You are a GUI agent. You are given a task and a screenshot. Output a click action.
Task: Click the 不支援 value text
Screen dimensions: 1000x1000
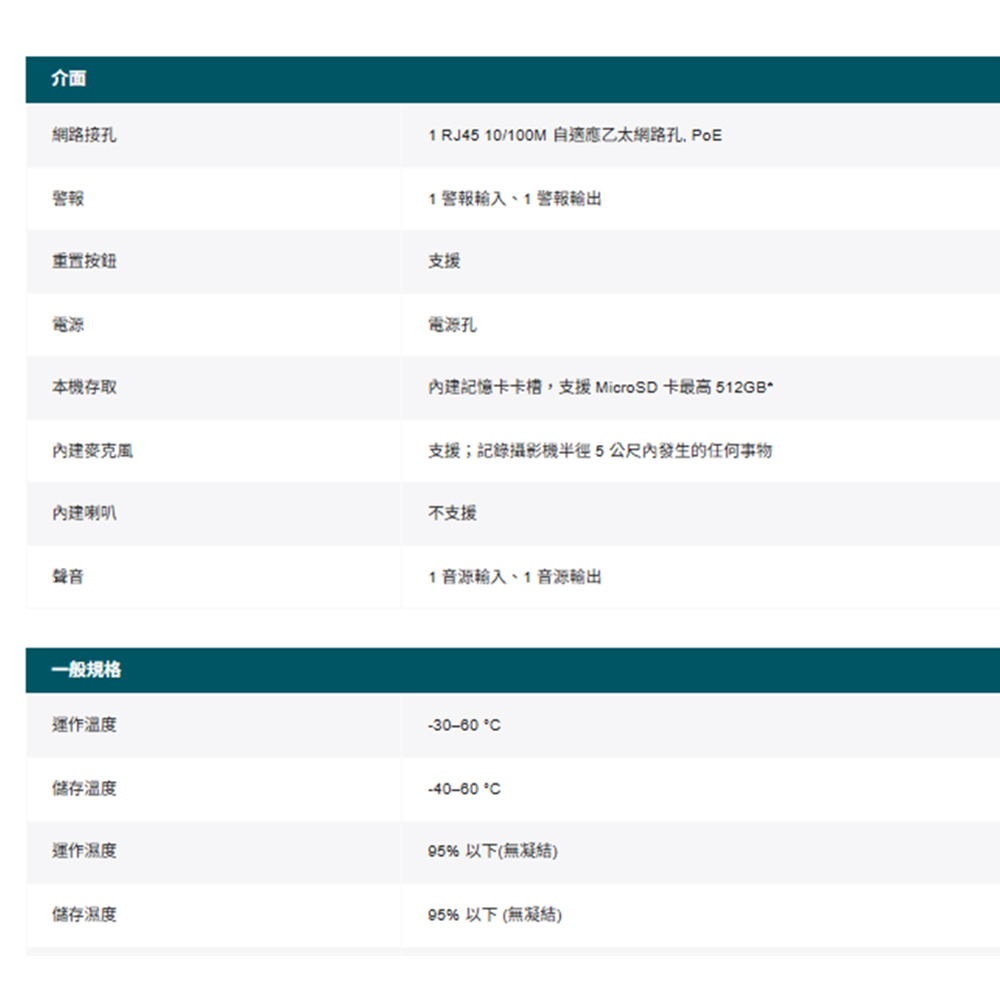pos(453,513)
